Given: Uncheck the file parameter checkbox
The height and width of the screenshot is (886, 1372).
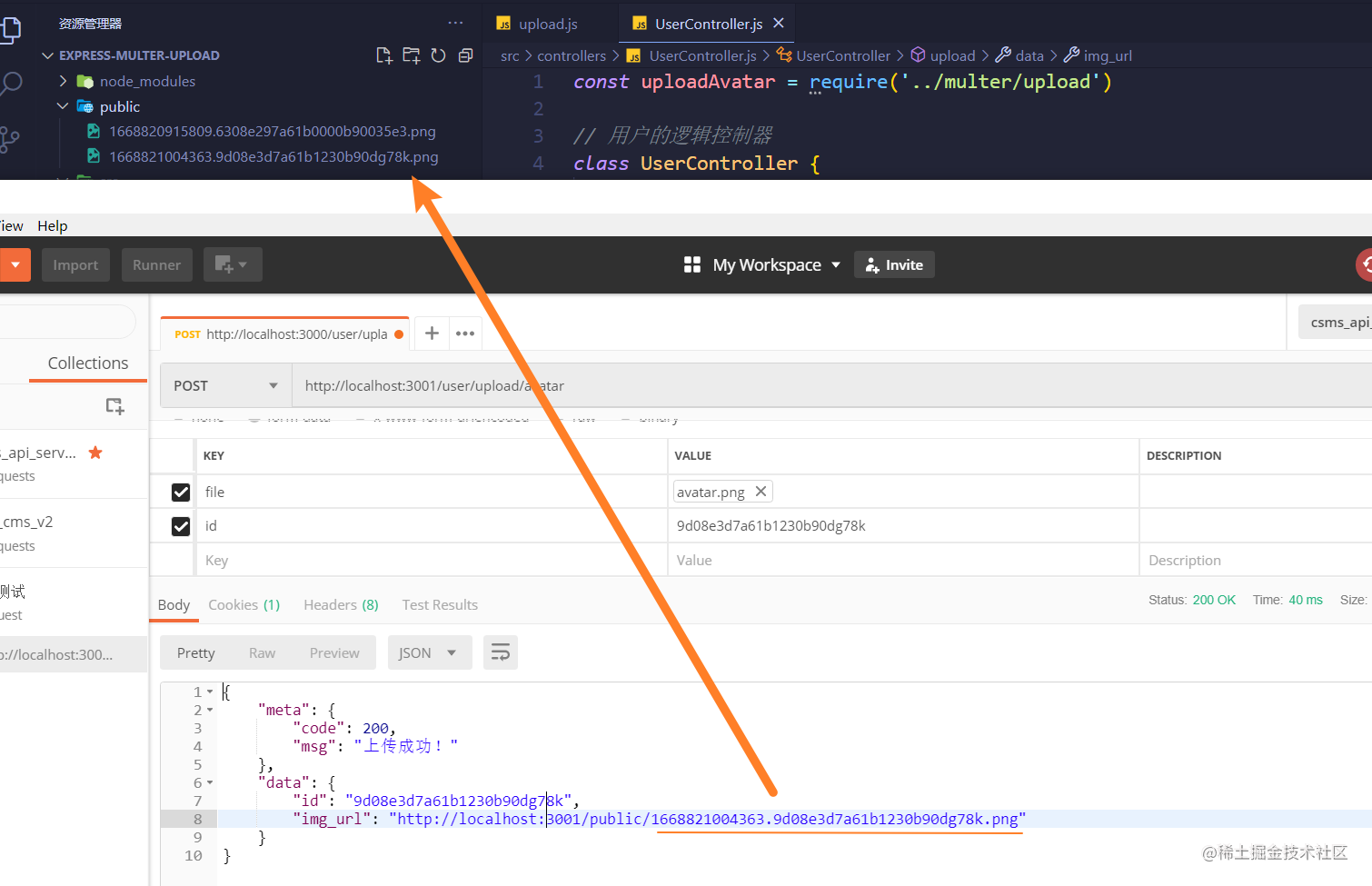Looking at the screenshot, I should [x=181, y=492].
